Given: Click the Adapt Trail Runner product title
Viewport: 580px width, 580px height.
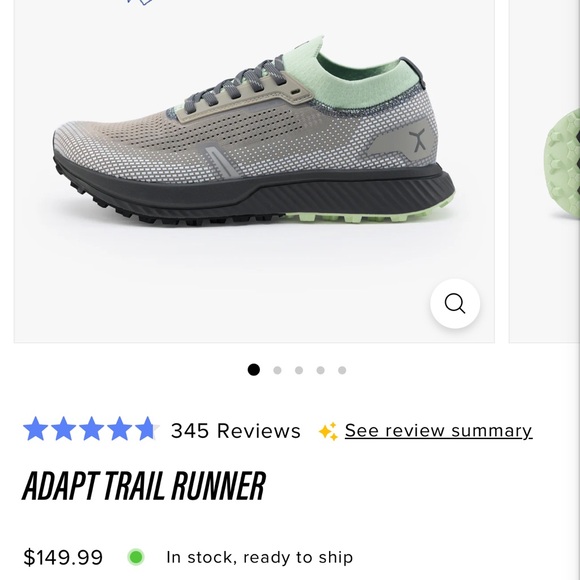Looking at the screenshot, I should (x=144, y=486).
